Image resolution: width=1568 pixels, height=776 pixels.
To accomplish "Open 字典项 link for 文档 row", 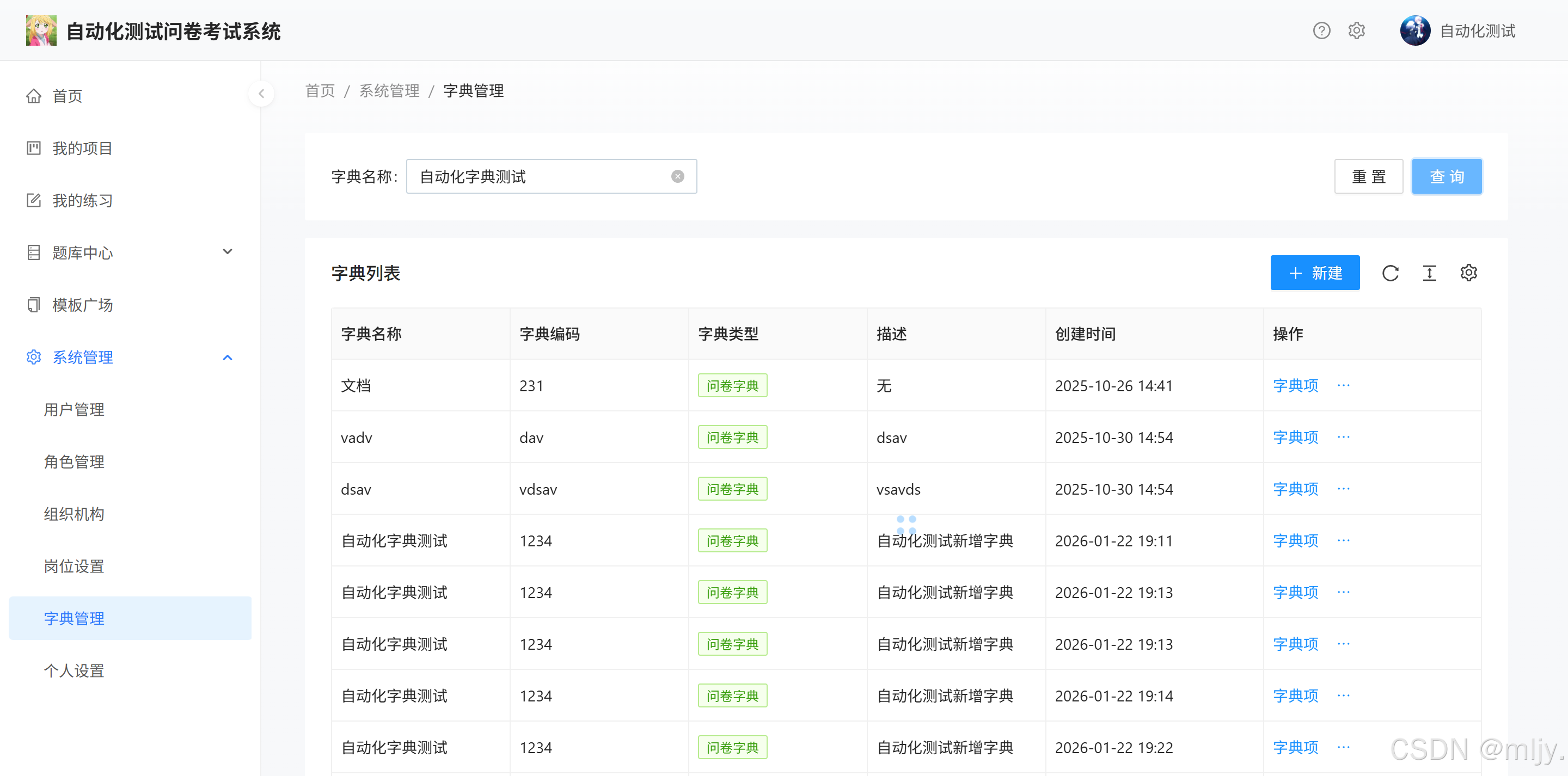I will tap(1295, 385).
